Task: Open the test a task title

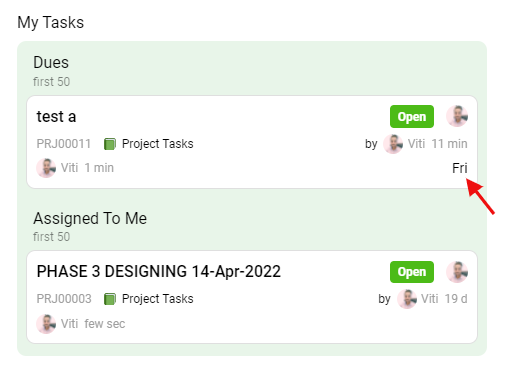Action: 56,117
